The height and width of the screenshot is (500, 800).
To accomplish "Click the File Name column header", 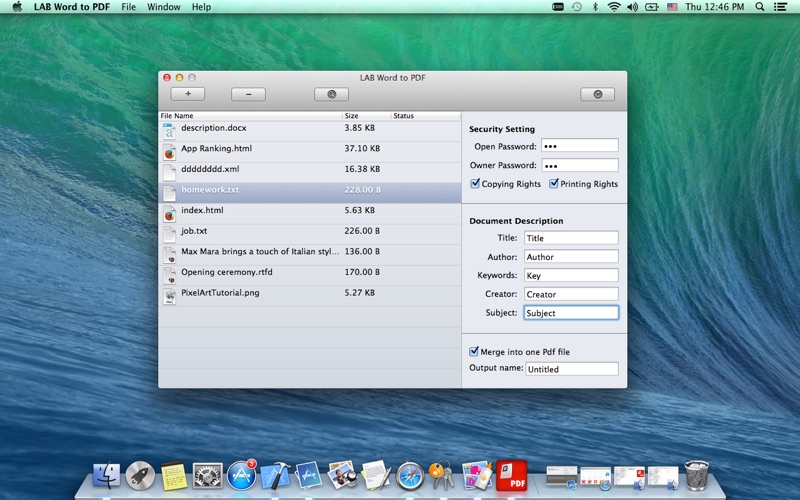I will click(x=250, y=116).
